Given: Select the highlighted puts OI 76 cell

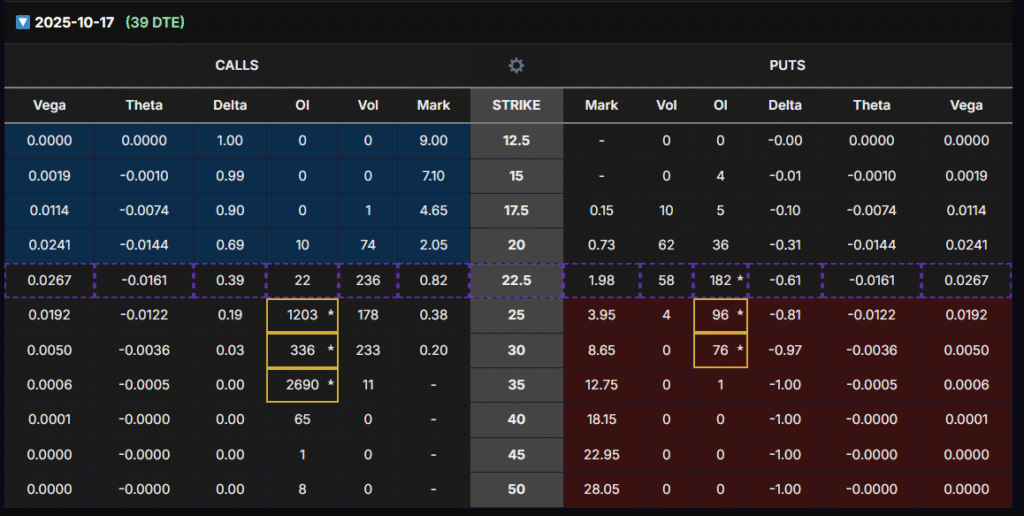Looking at the screenshot, I should pos(720,350).
